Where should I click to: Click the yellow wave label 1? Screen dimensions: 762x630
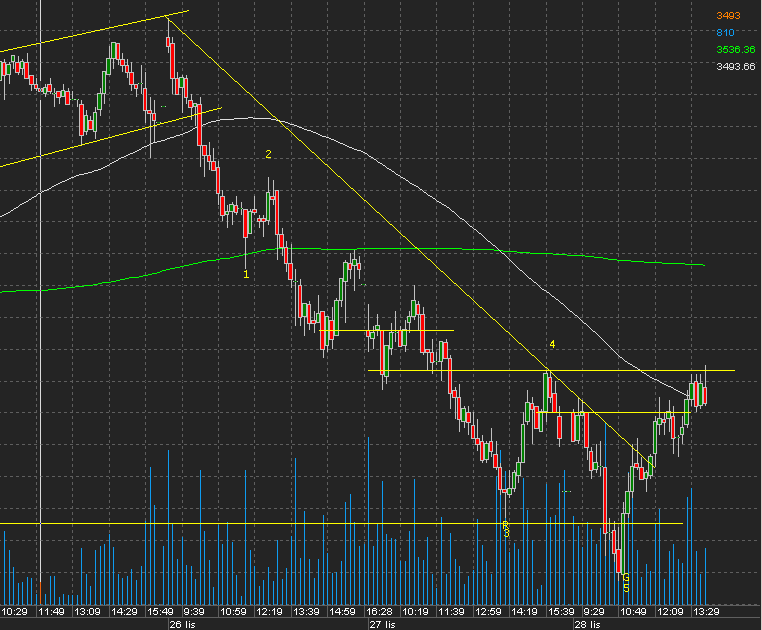pos(246,273)
